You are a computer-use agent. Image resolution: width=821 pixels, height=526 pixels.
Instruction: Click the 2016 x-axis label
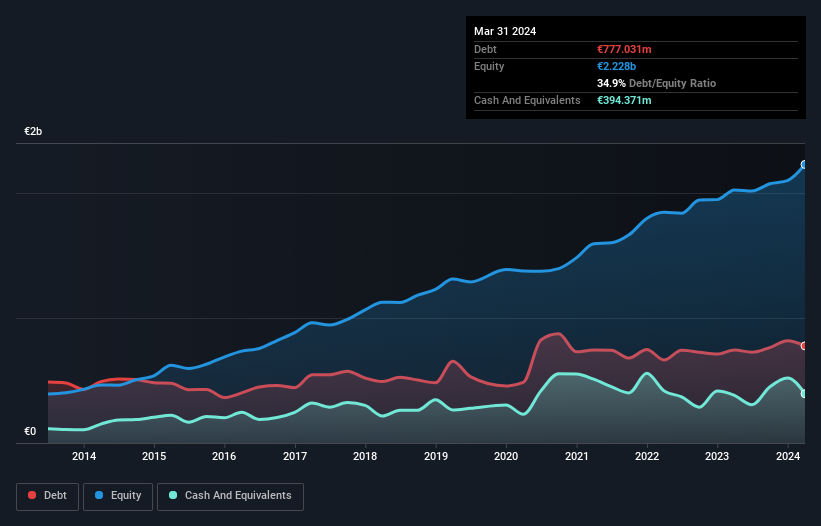coord(224,456)
